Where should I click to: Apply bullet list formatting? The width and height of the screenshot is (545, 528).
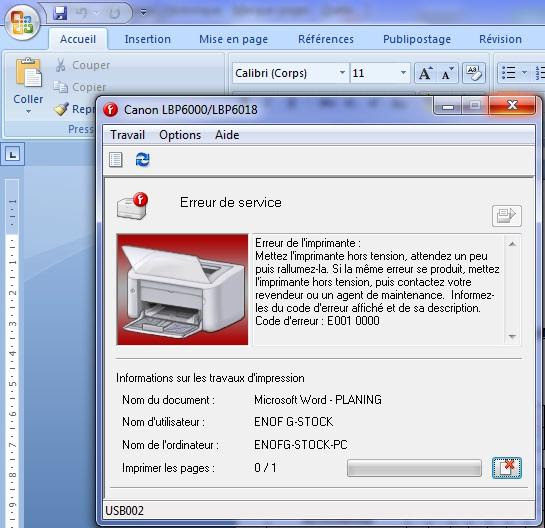pyautogui.click(x=509, y=73)
